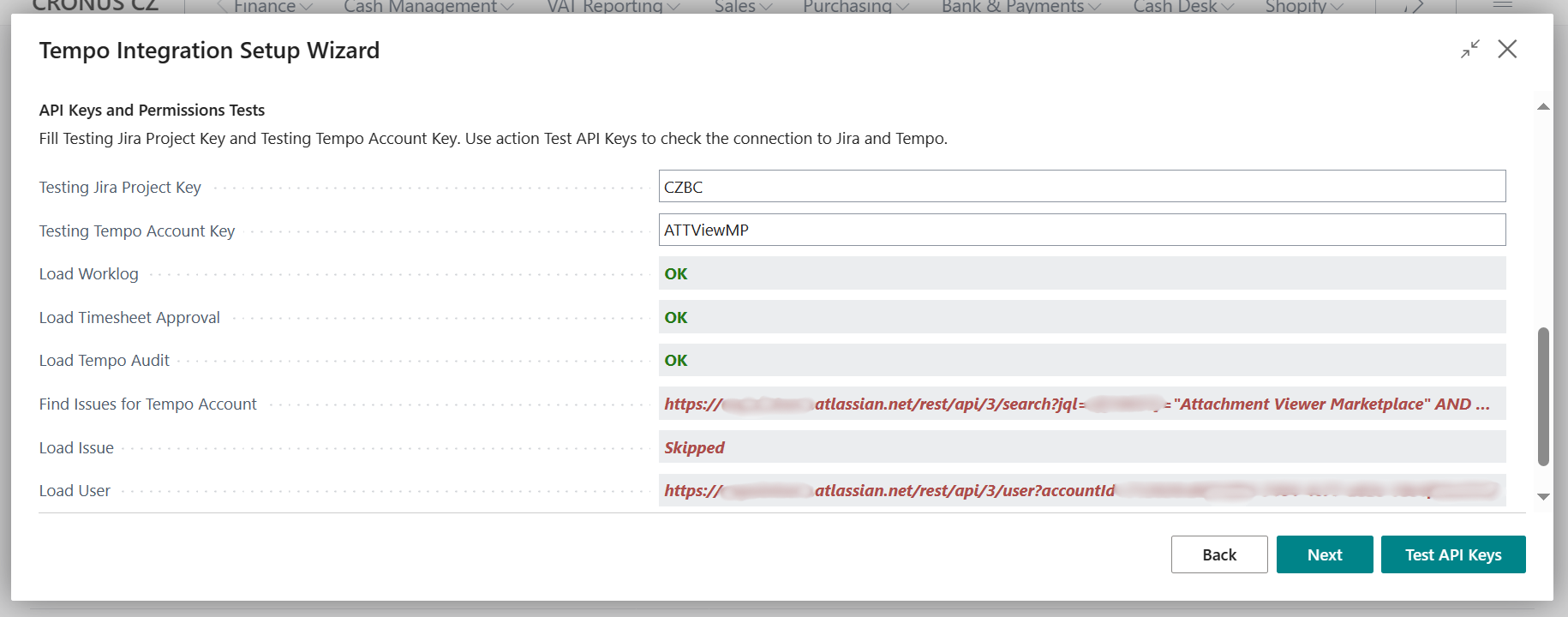Click the scroll down arrow in the wizard
Viewport: 1568px width, 617px height.
tap(1543, 497)
